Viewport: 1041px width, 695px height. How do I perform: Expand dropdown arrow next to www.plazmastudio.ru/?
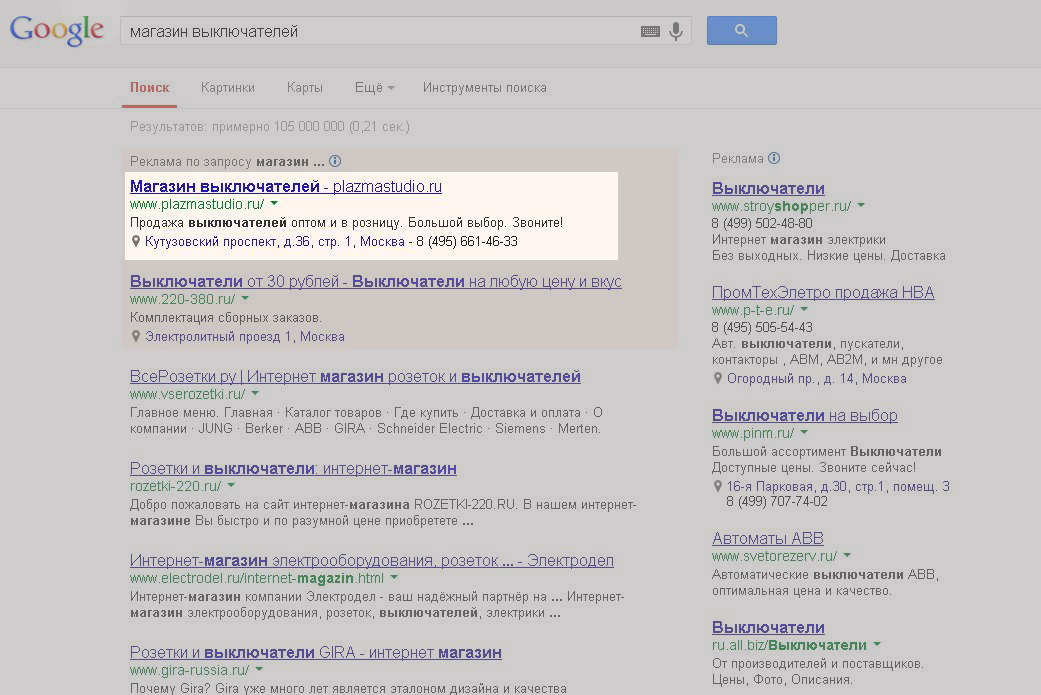click(274, 204)
